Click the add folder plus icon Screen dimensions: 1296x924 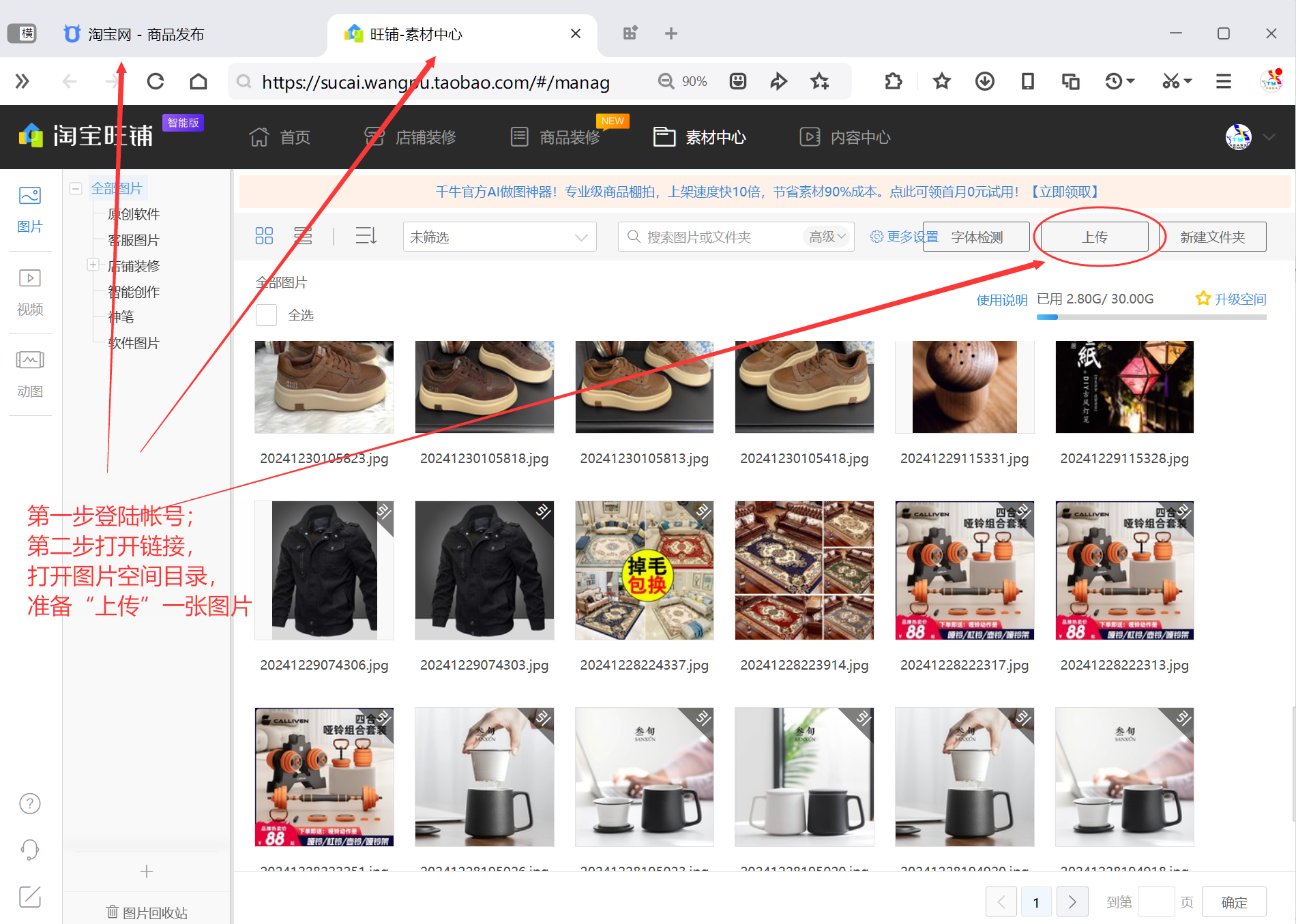pos(147,871)
